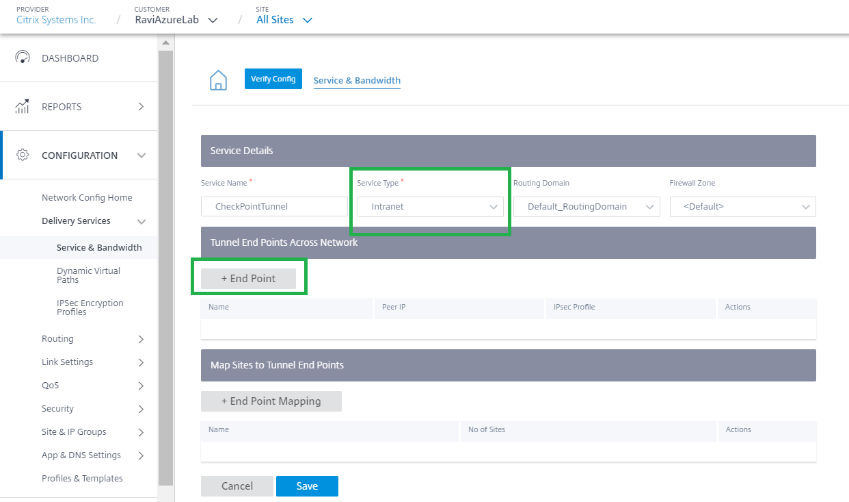
Task: Click the Reports label in sidebar
Action: [61, 107]
